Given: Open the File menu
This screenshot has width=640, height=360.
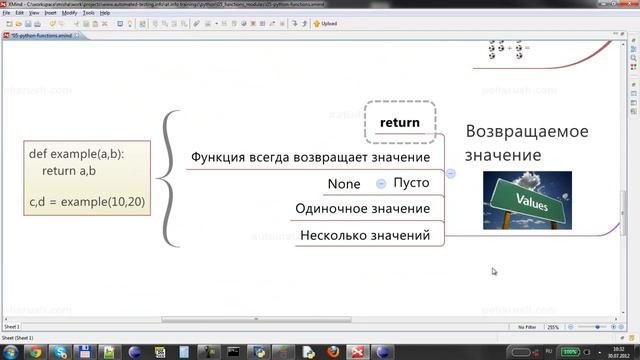Looking at the screenshot, I should coord(6,13).
